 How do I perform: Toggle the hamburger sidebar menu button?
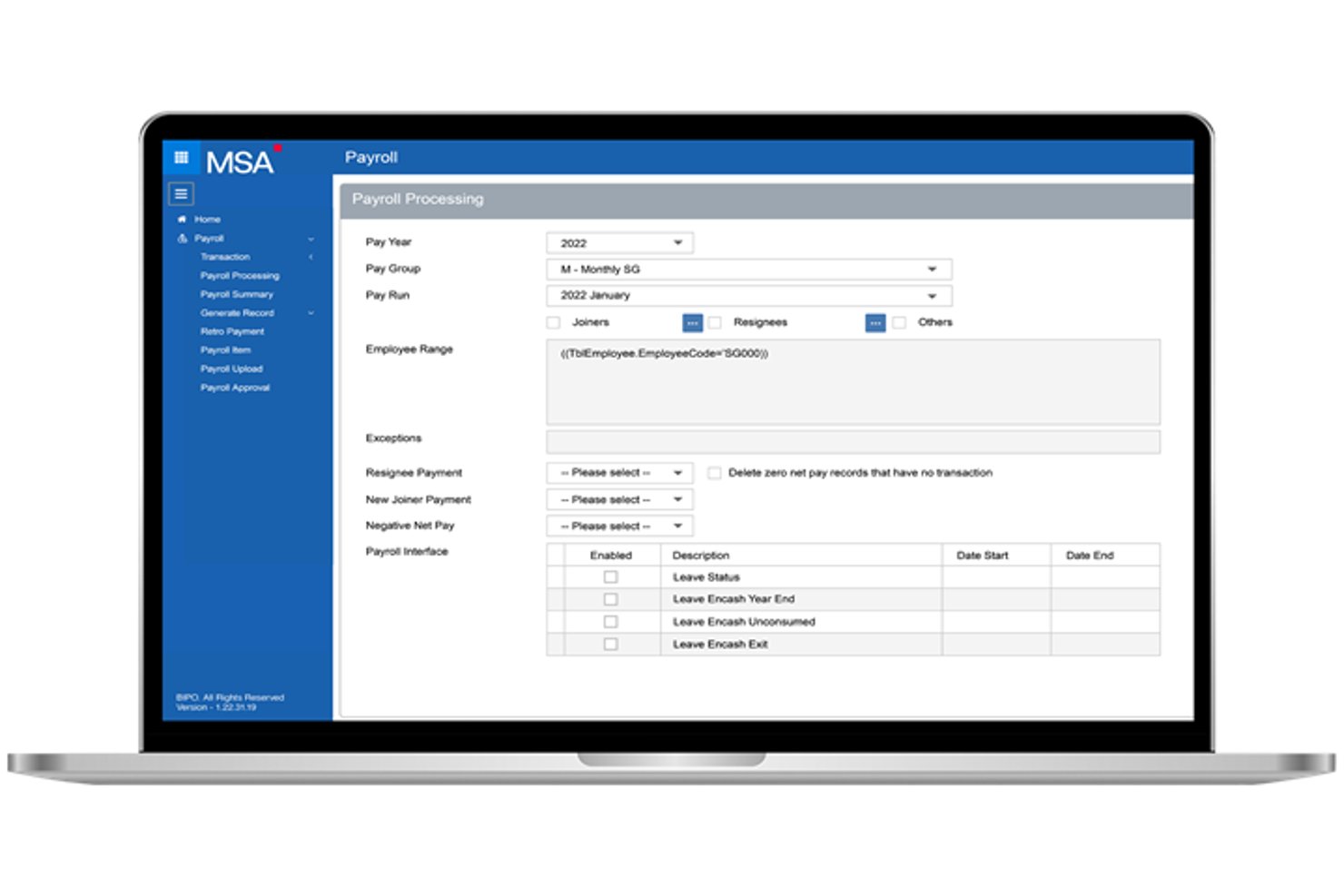pos(181,193)
